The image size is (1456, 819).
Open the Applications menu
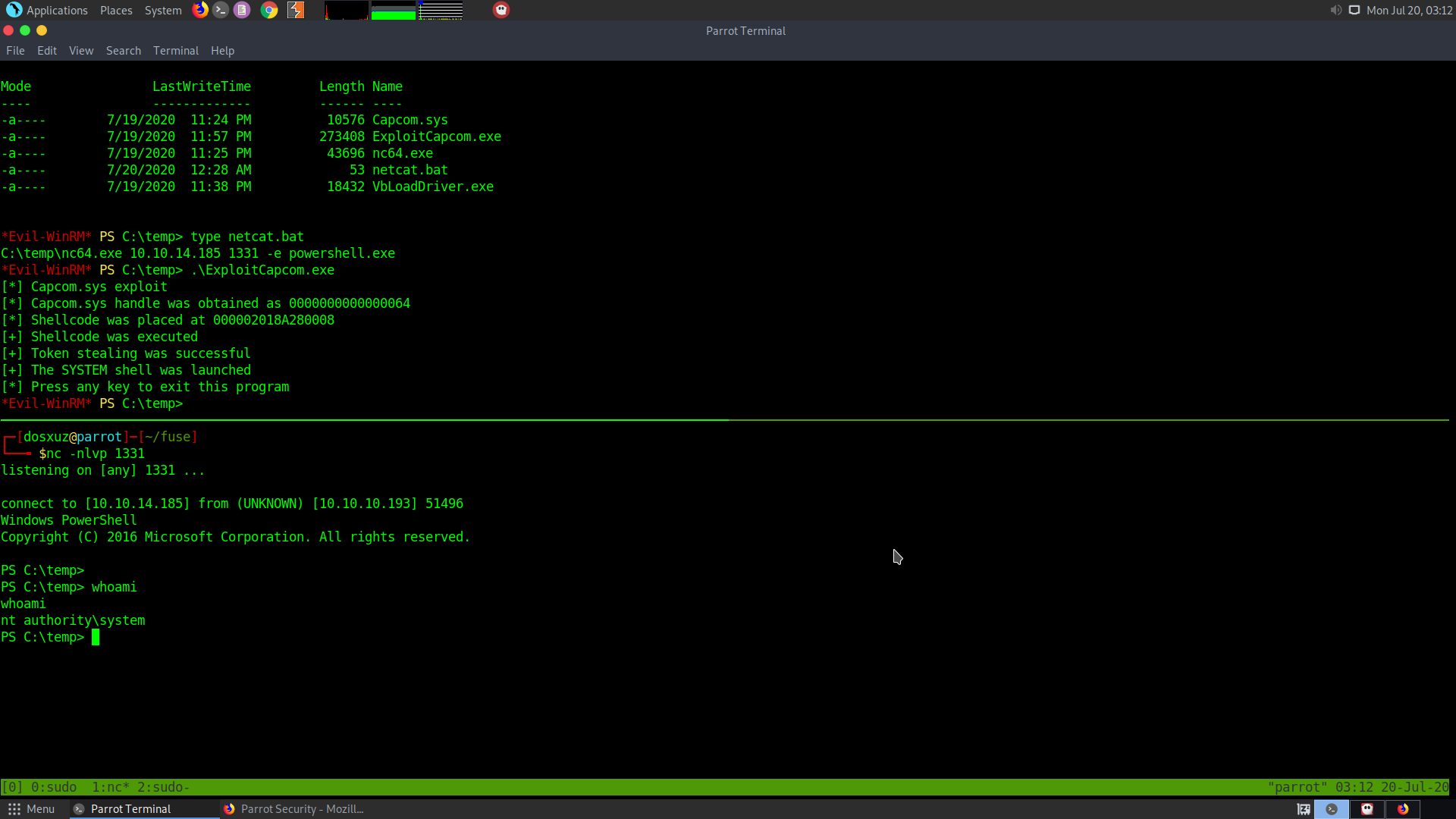click(49, 10)
